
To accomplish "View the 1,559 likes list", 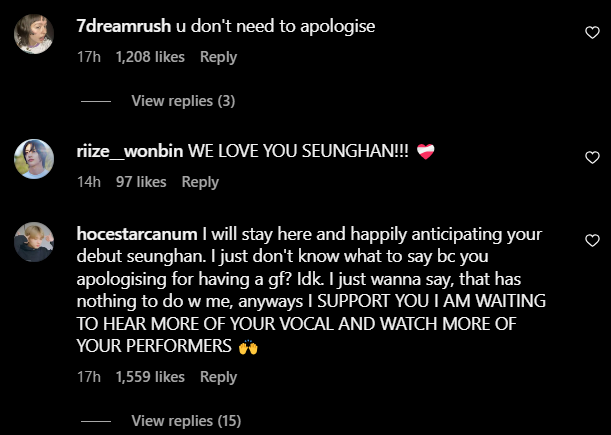I will [x=150, y=377].
